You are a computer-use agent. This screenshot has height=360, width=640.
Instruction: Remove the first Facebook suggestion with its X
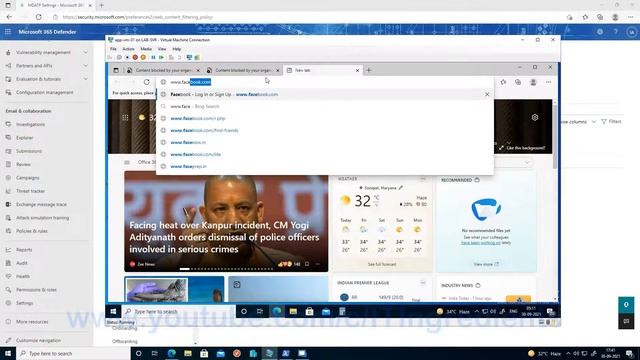(x=487, y=94)
